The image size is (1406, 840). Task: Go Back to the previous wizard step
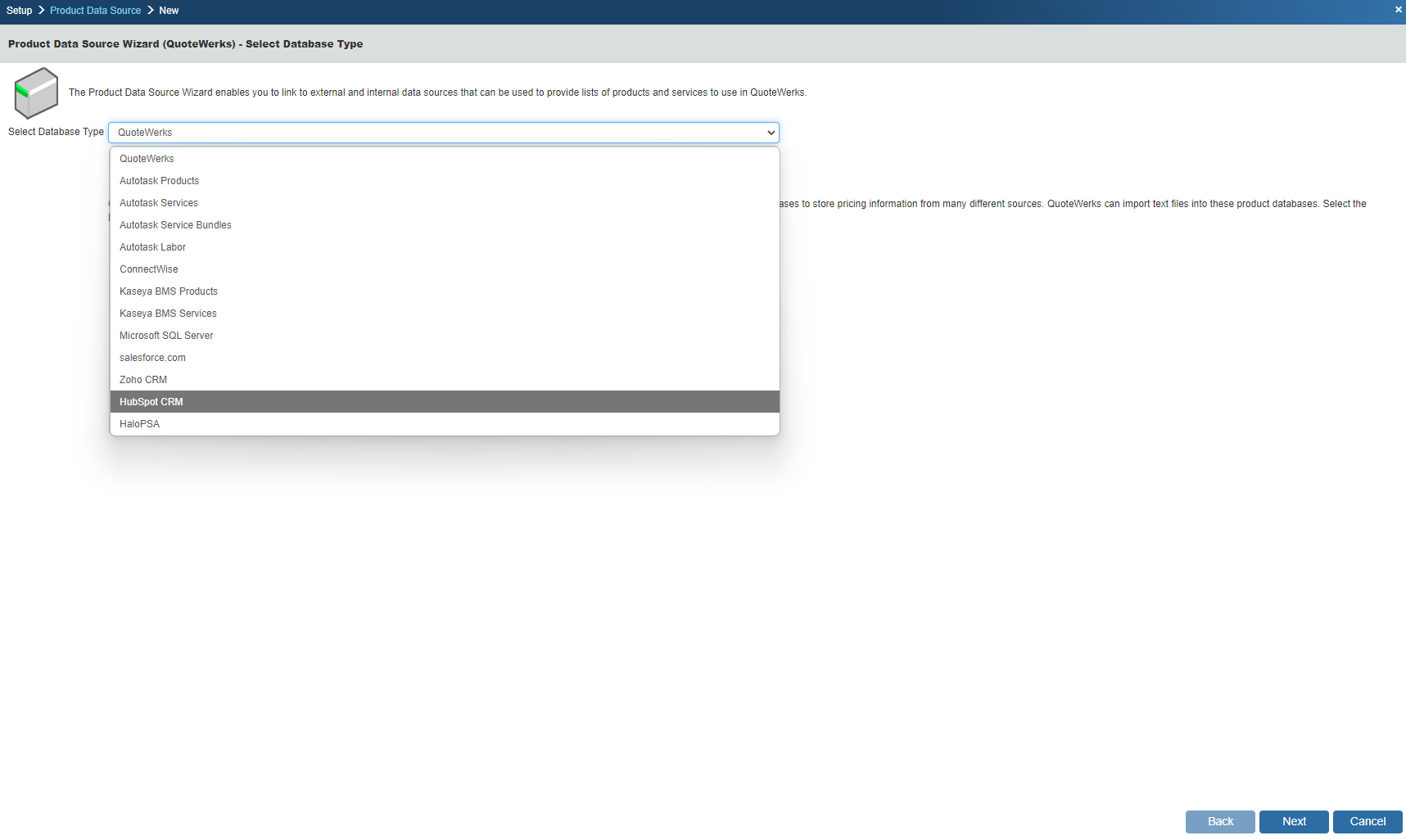[x=1220, y=821]
